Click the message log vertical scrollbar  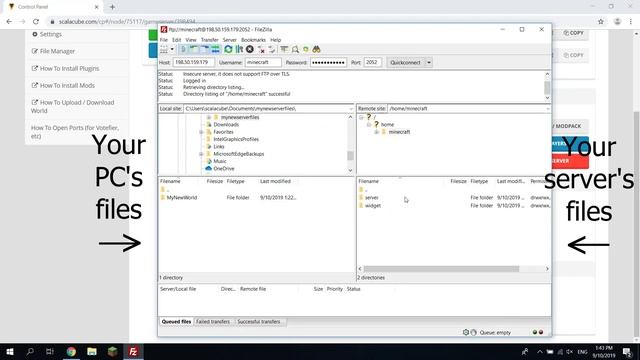click(x=547, y=87)
